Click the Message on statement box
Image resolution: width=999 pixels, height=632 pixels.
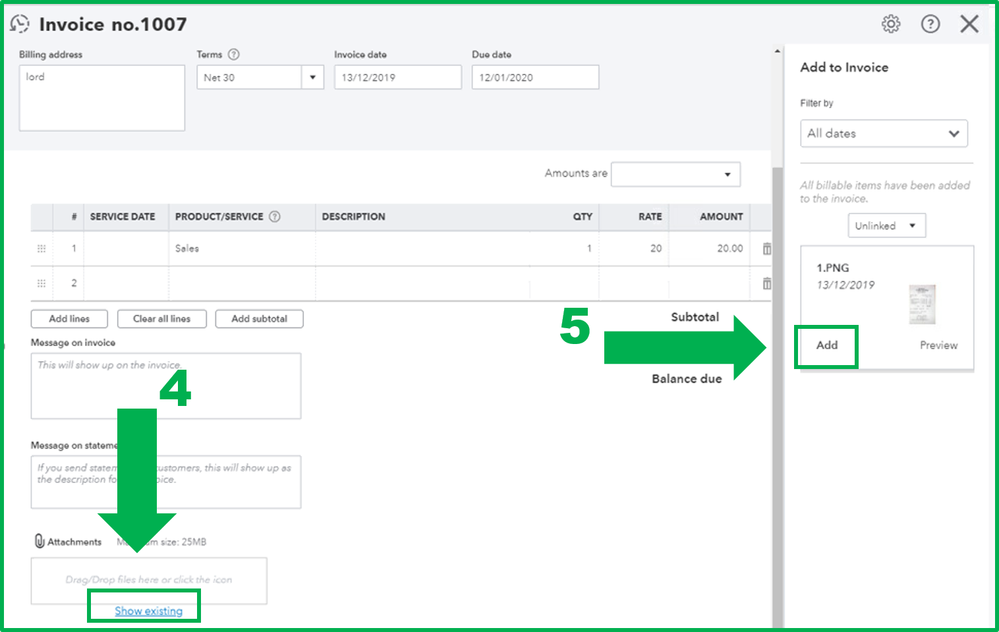point(166,482)
